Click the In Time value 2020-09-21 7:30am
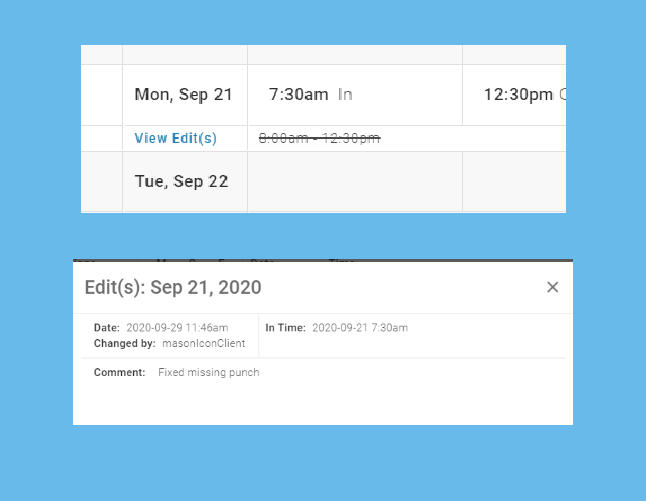 pyautogui.click(x=359, y=327)
